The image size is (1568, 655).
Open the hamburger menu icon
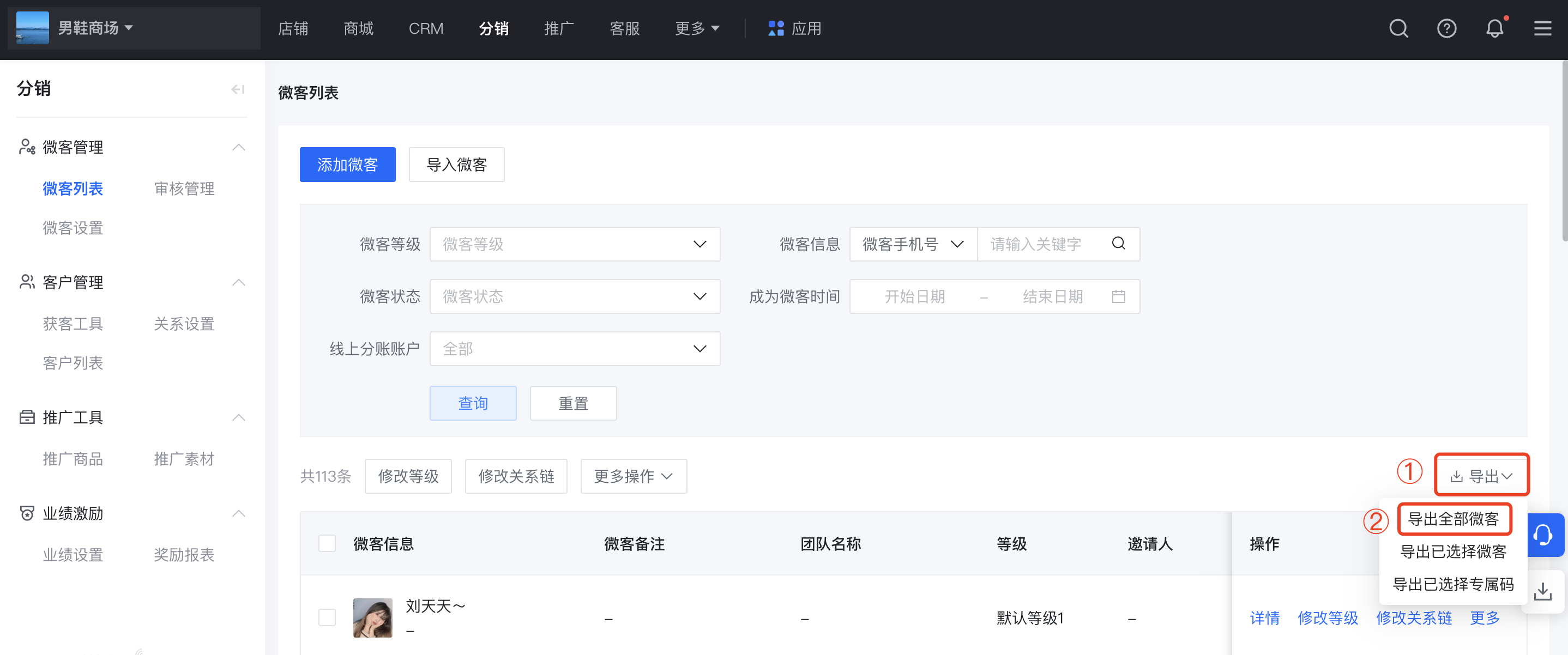point(1542,28)
